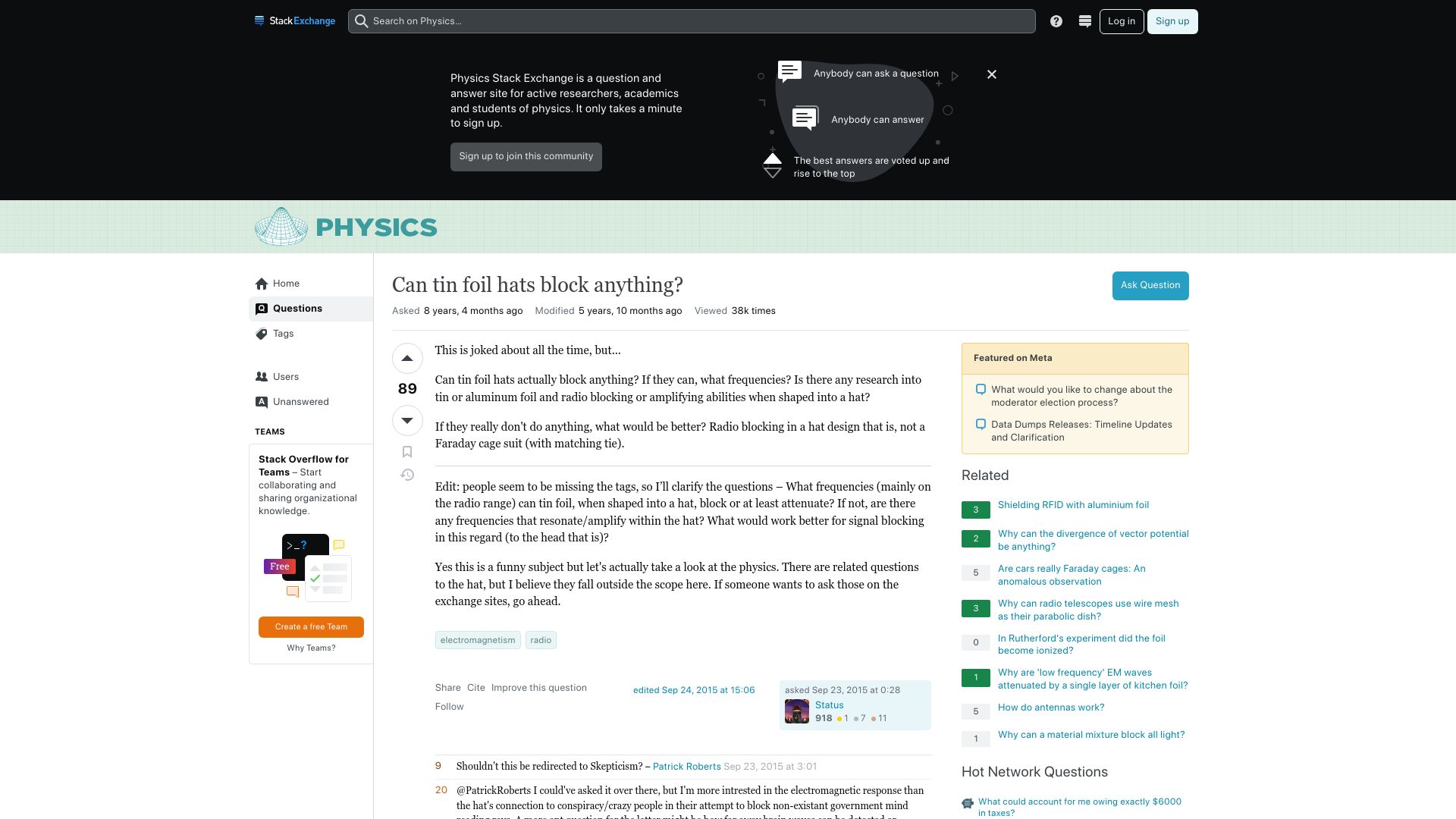The width and height of the screenshot is (1456, 819).
Task: Open Shielding RFID with aluminium foil
Action: click(1073, 505)
